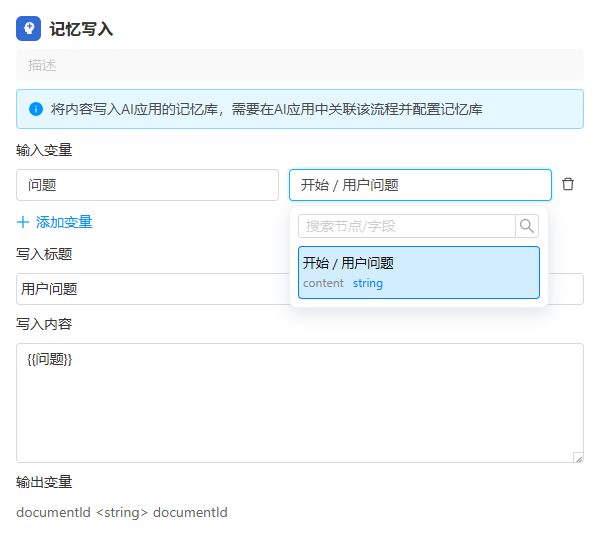Screen dimensions: 600x533
Task: Grab the resize handle of the 写入内容 textarea
Action: [577, 457]
